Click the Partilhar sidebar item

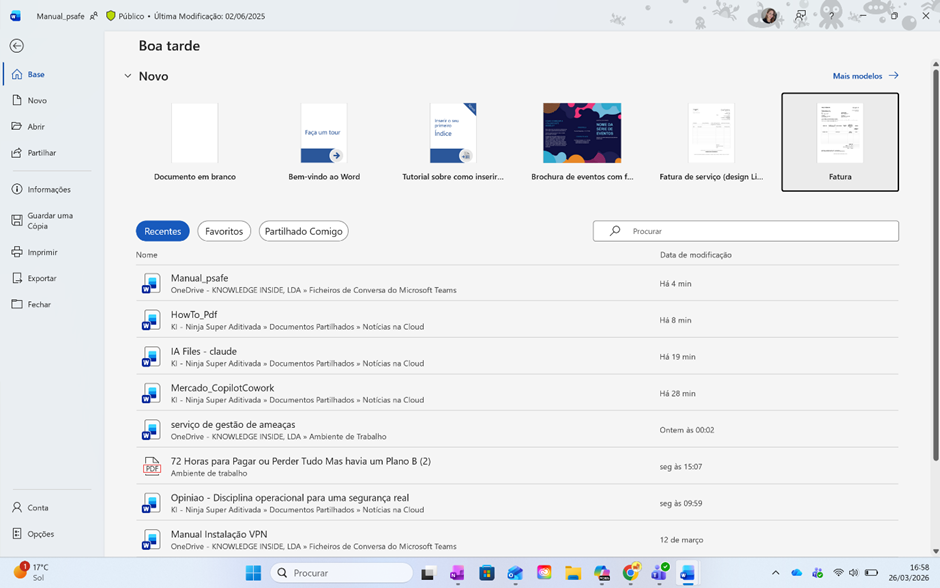[x=41, y=153]
